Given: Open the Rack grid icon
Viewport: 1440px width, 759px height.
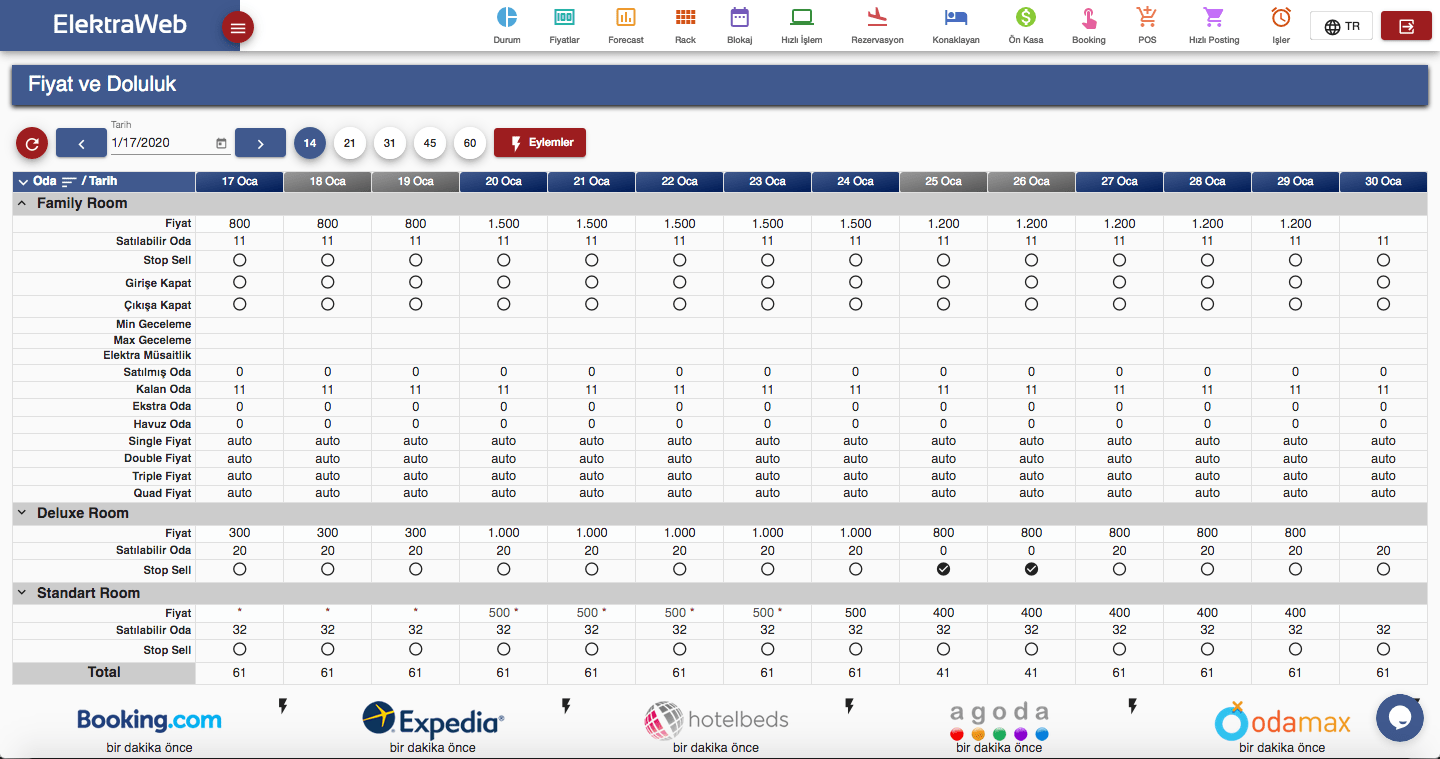Looking at the screenshot, I should point(685,17).
